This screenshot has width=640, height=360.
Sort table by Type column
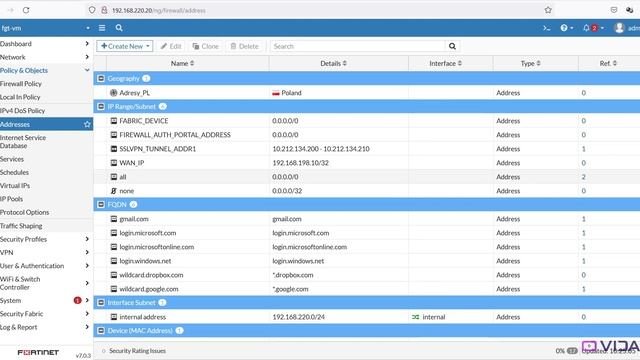(x=531, y=63)
